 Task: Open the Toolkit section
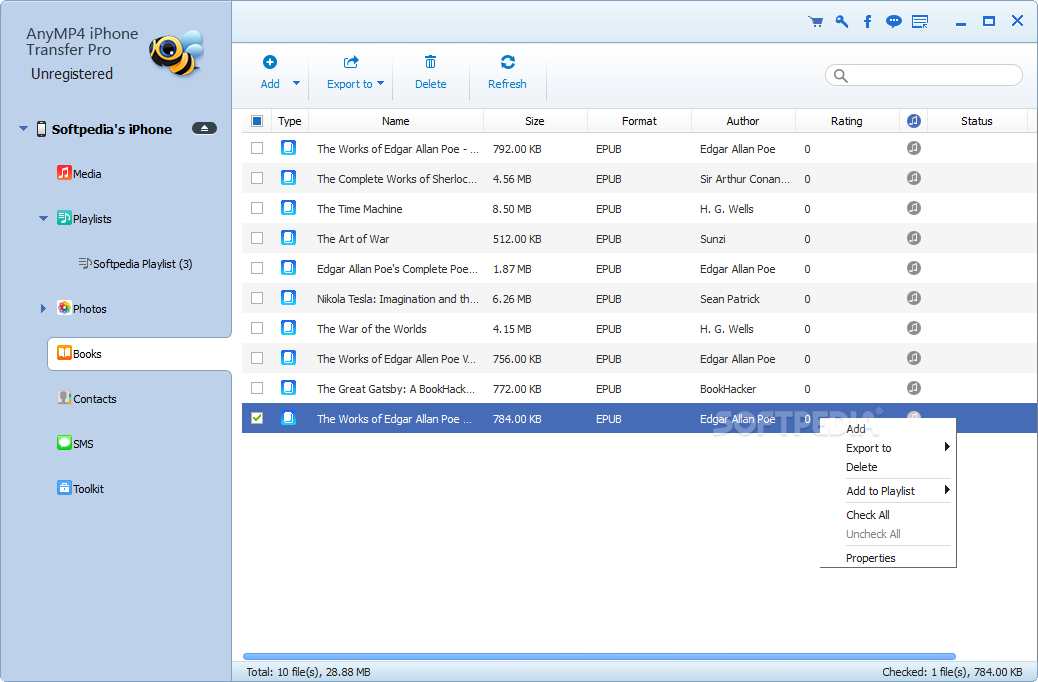pyautogui.click(x=81, y=489)
